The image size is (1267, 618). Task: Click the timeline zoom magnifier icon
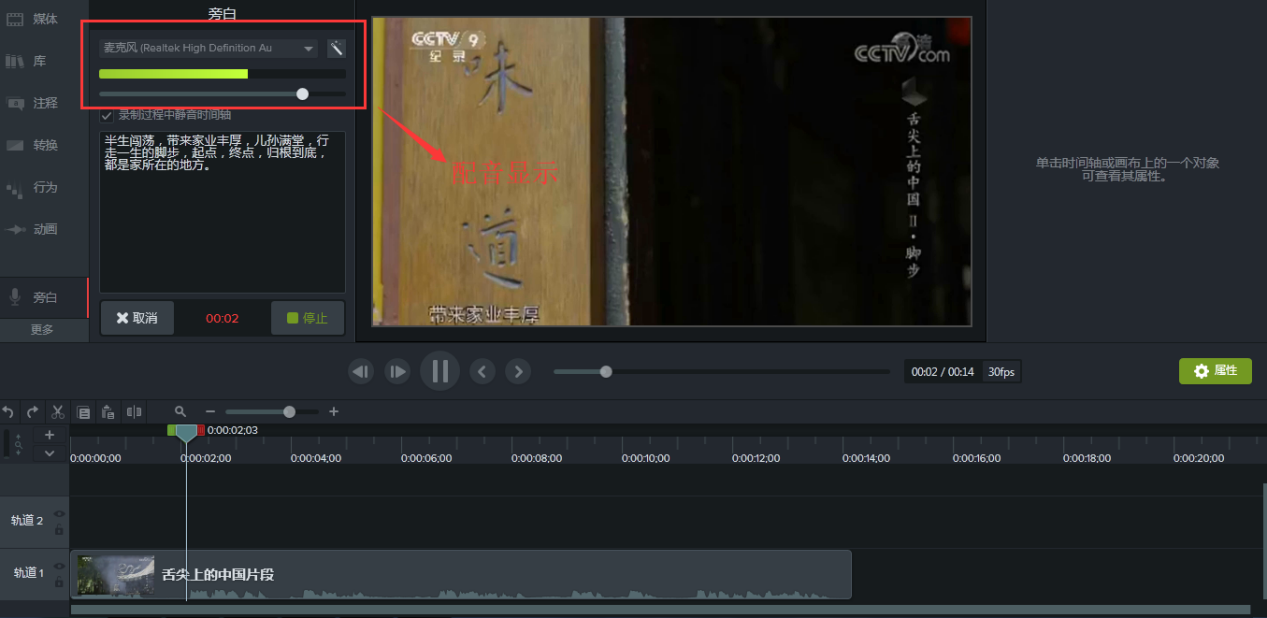click(x=180, y=411)
